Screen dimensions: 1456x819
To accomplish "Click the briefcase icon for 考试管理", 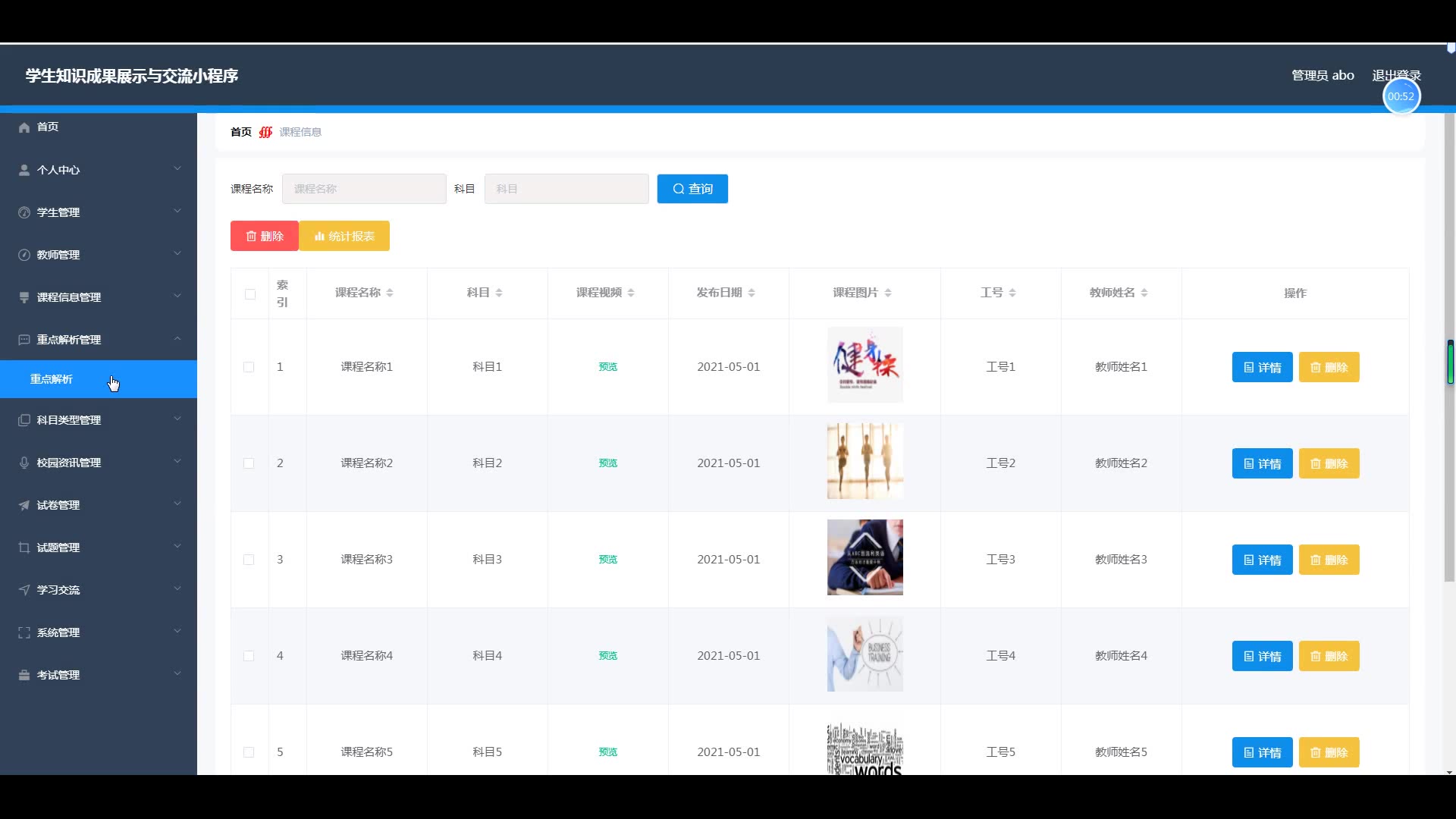I will (x=24, y=675).
